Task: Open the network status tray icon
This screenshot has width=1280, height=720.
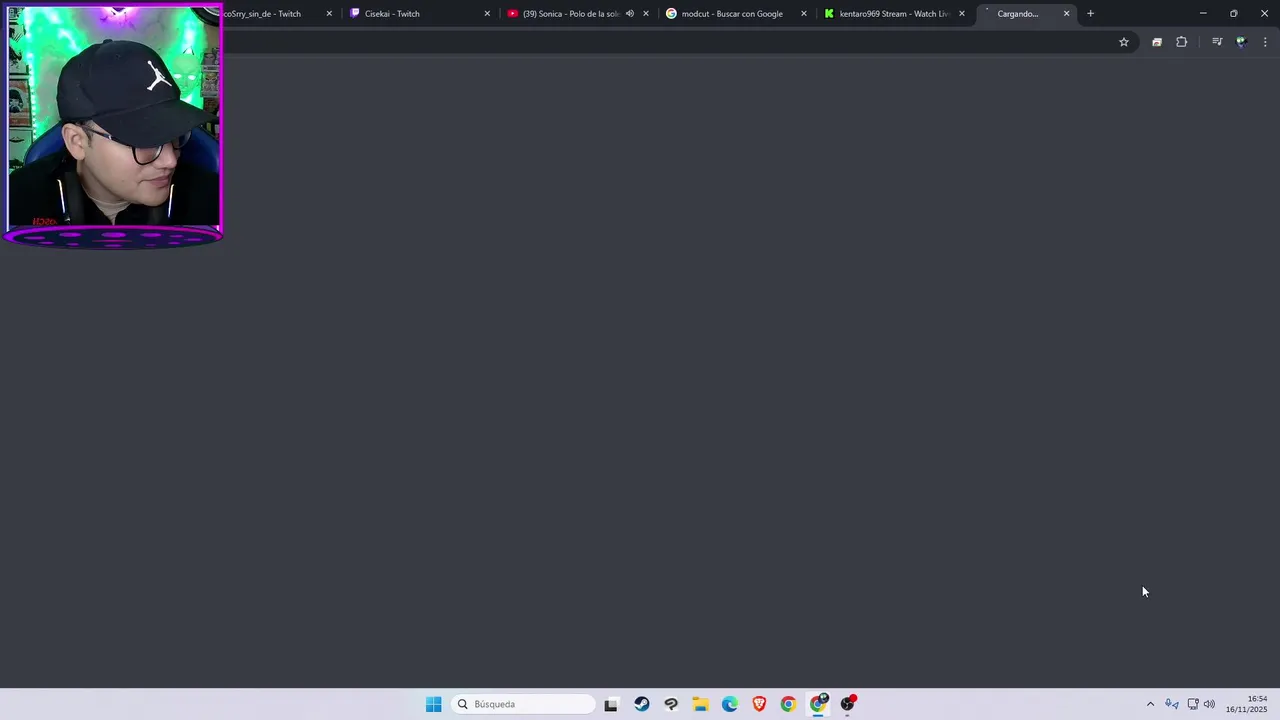Action: pos(1193,704)
